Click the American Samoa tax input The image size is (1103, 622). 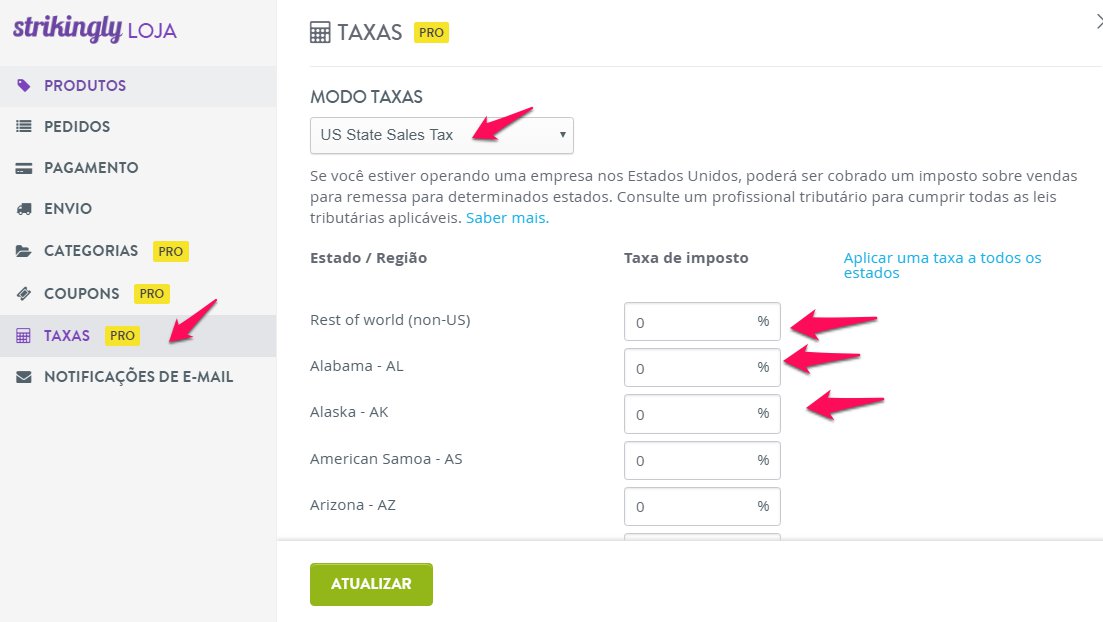[702, 460]
